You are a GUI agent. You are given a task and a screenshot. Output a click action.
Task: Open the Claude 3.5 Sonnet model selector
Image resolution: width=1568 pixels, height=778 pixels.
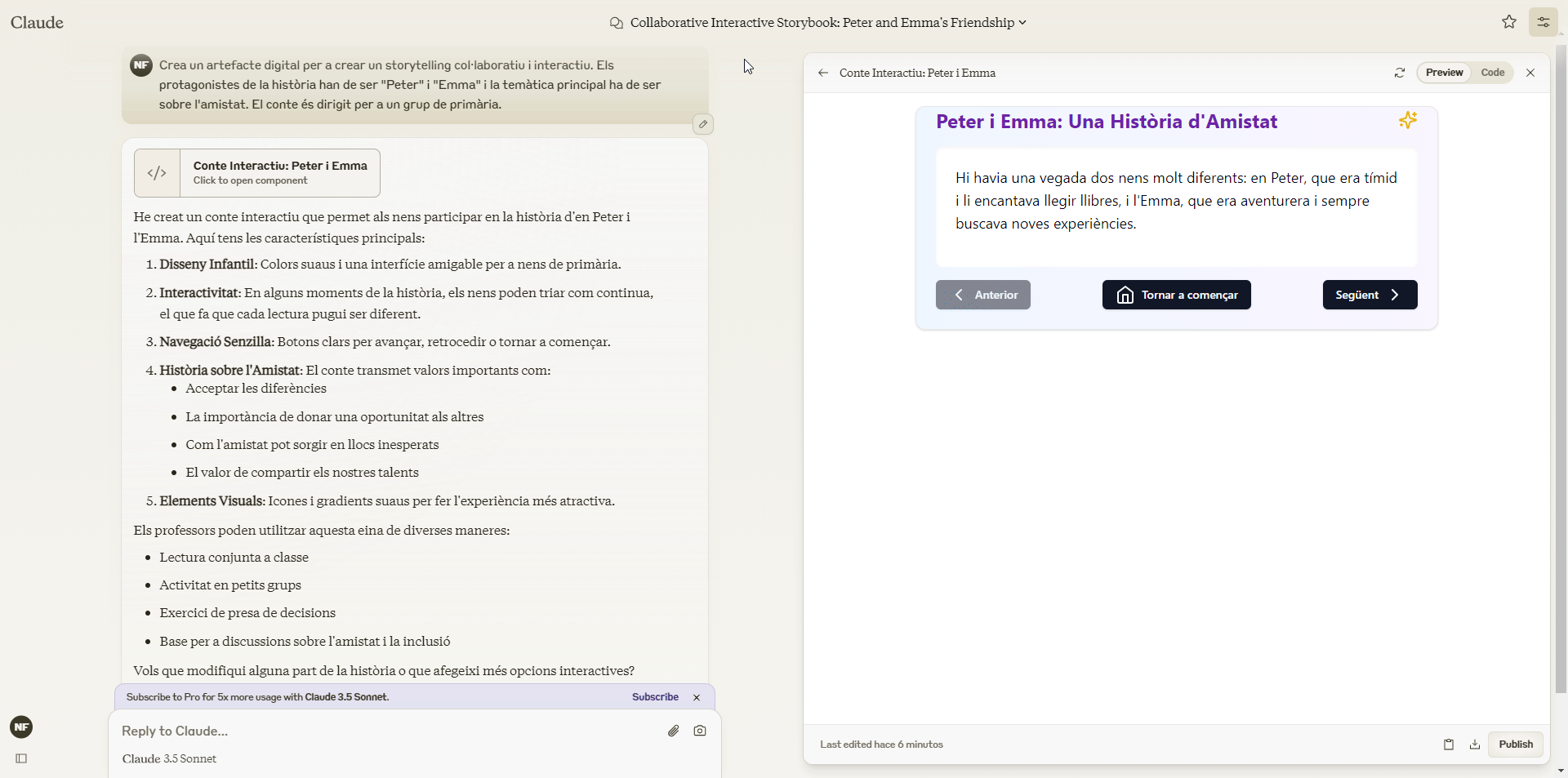click(169, 759)
